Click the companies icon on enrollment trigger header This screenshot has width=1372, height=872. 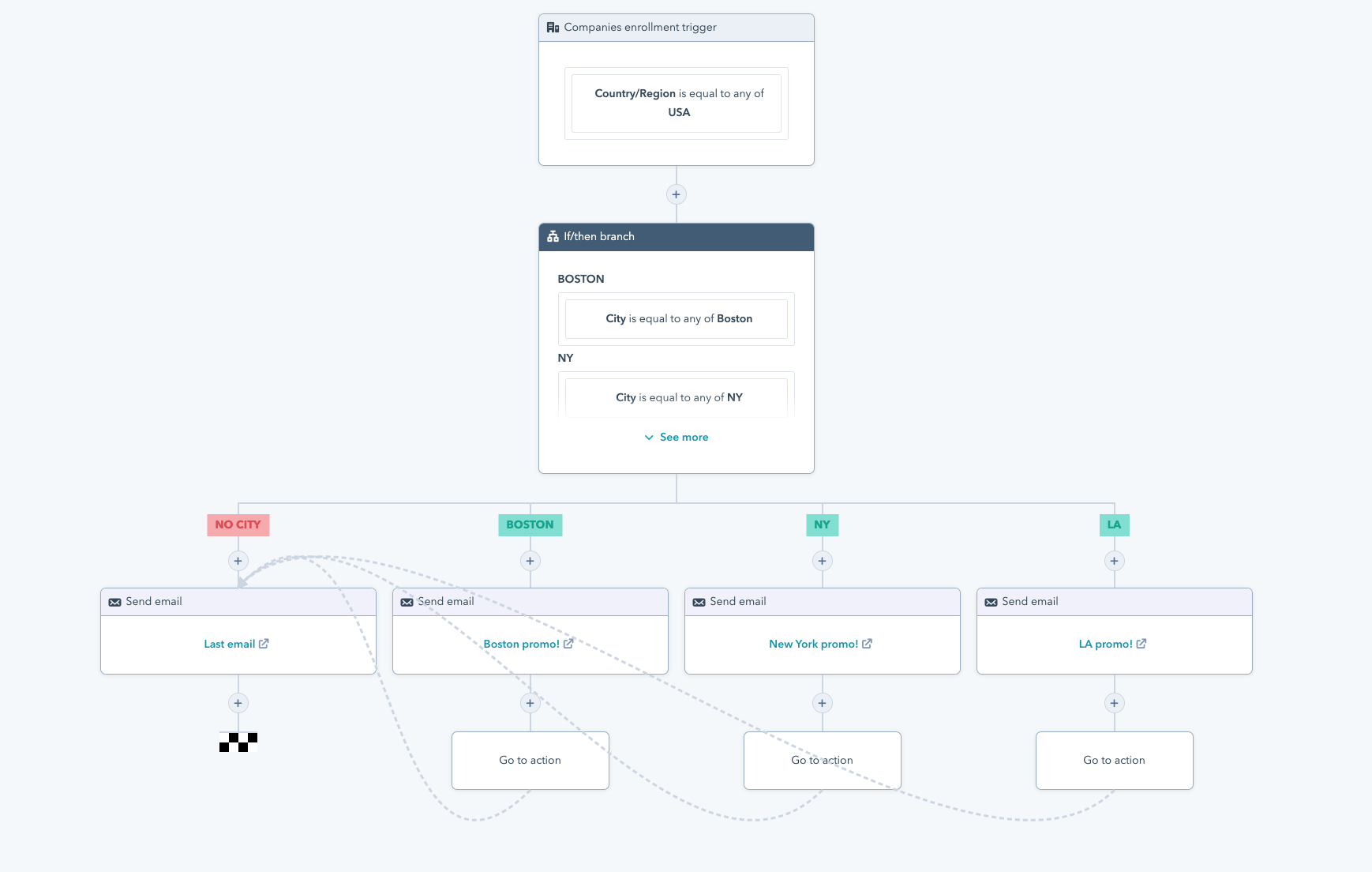tap(553, 26)
